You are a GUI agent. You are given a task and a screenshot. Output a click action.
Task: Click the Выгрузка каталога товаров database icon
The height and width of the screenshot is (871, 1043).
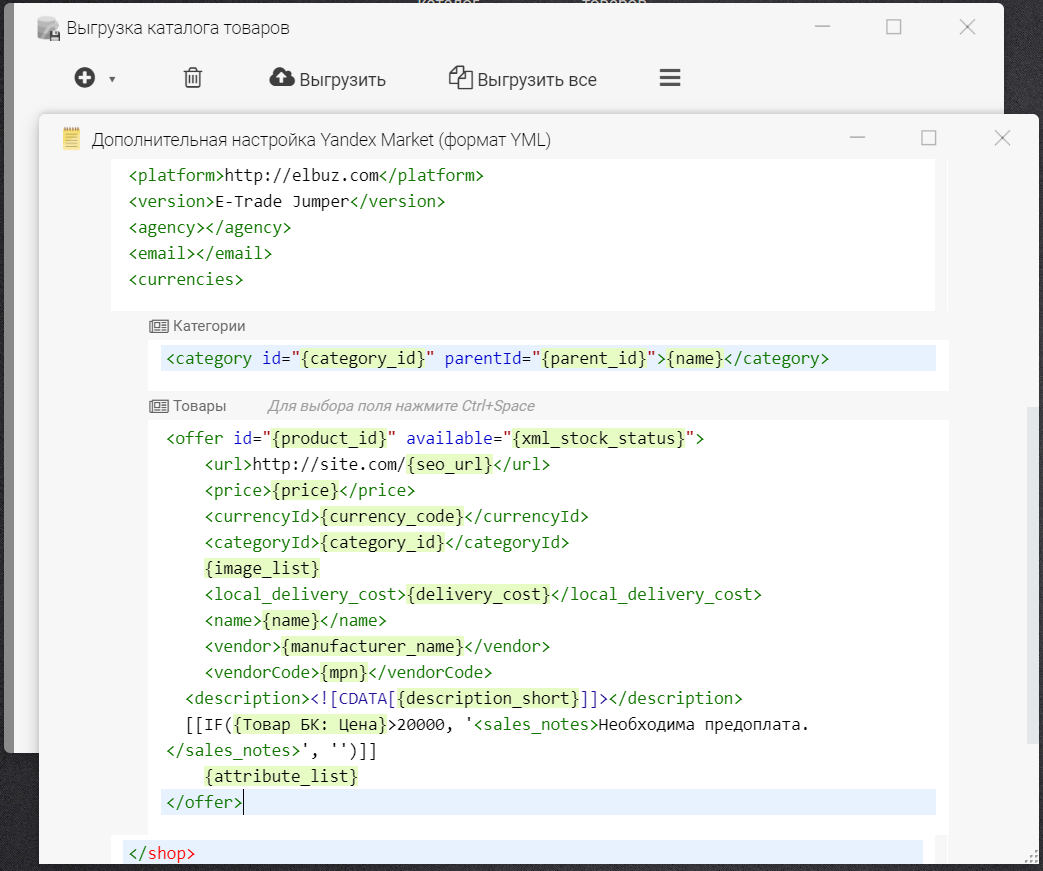pyautogui.click(x=49, y=29)
